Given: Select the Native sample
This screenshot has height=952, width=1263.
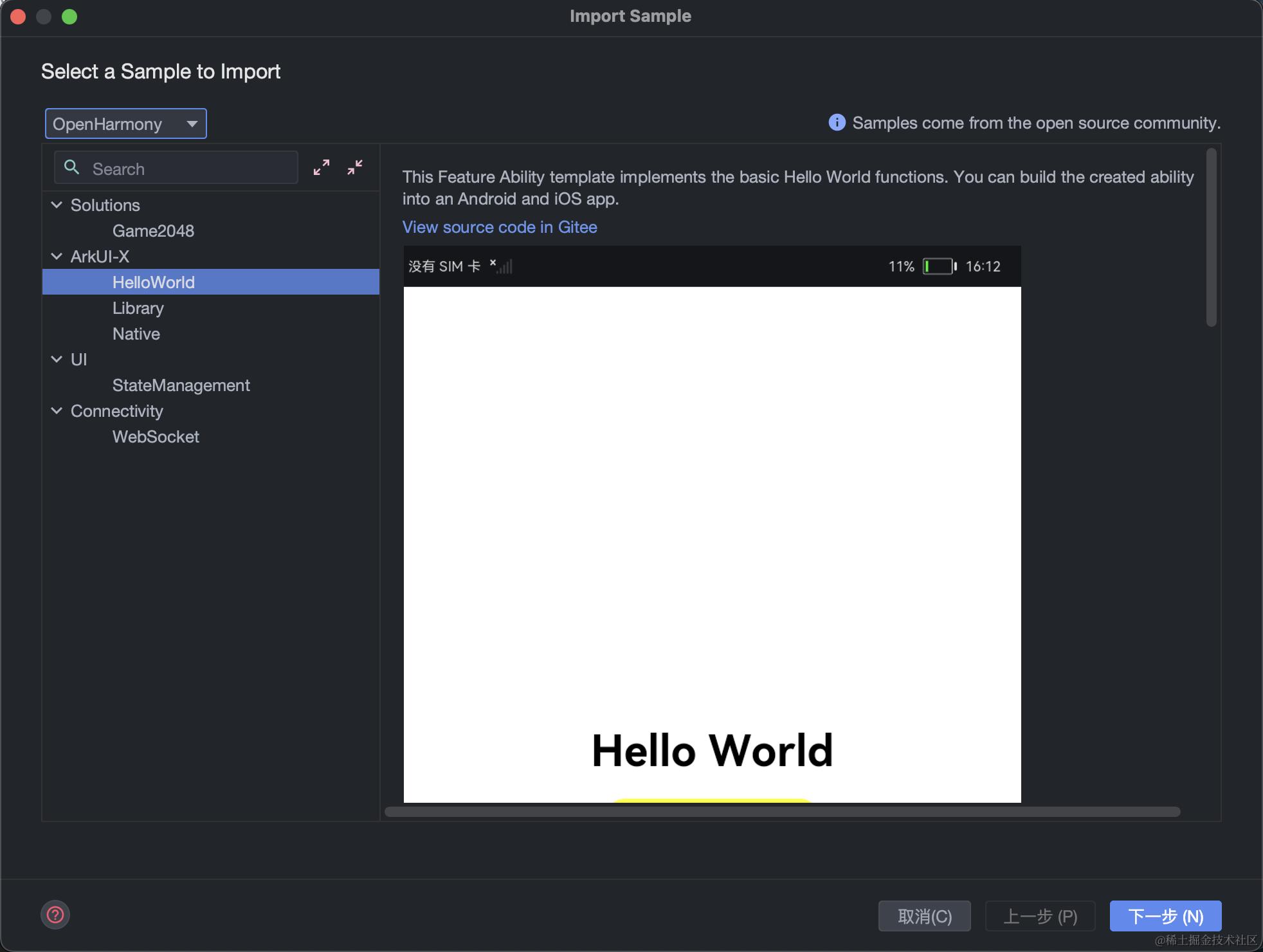Looking at the screenshot, I should click(x=136, y=334).
